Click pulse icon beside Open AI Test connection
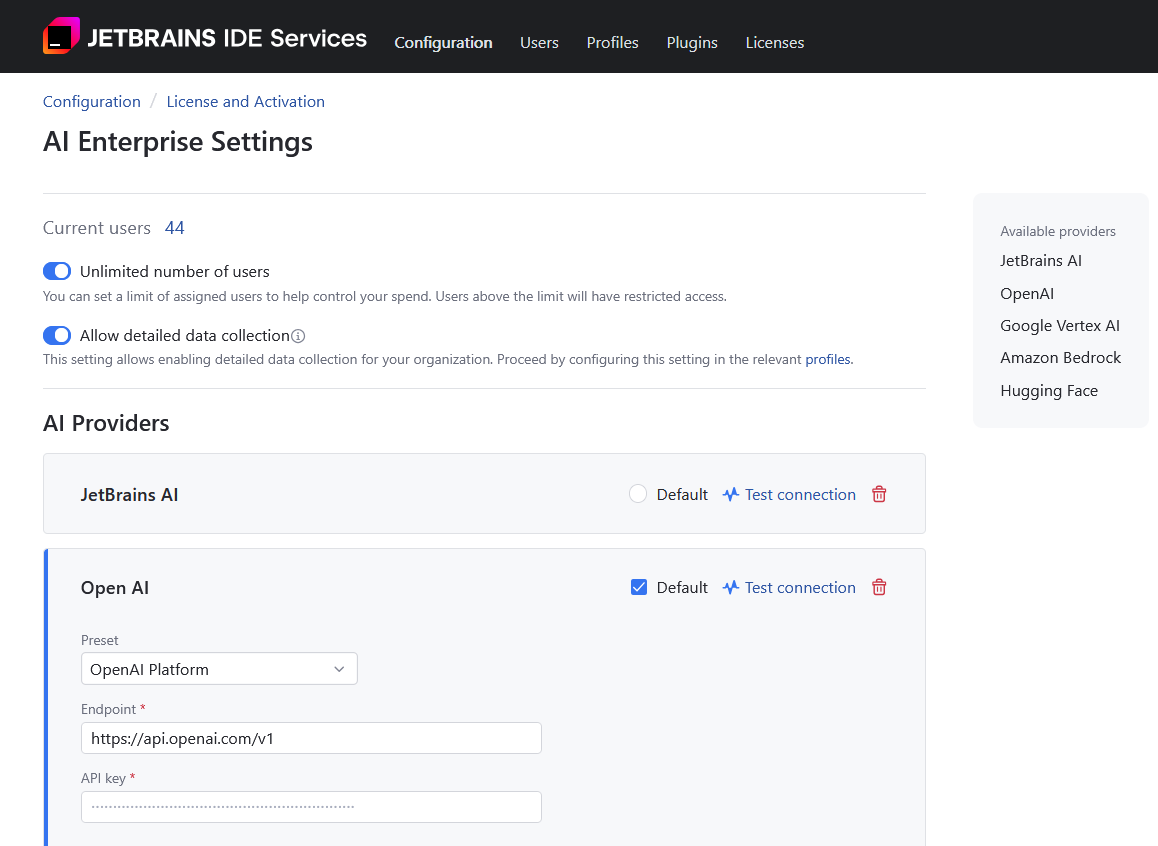 [x=731, y=587]
